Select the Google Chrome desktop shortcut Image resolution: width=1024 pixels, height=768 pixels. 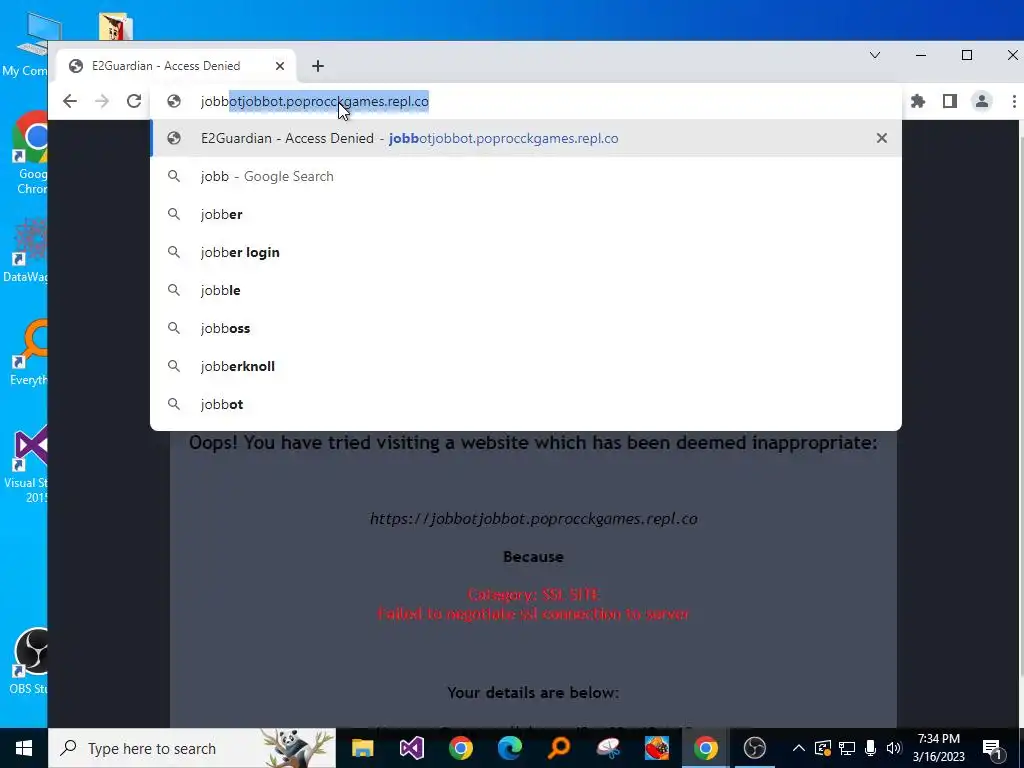31,153
